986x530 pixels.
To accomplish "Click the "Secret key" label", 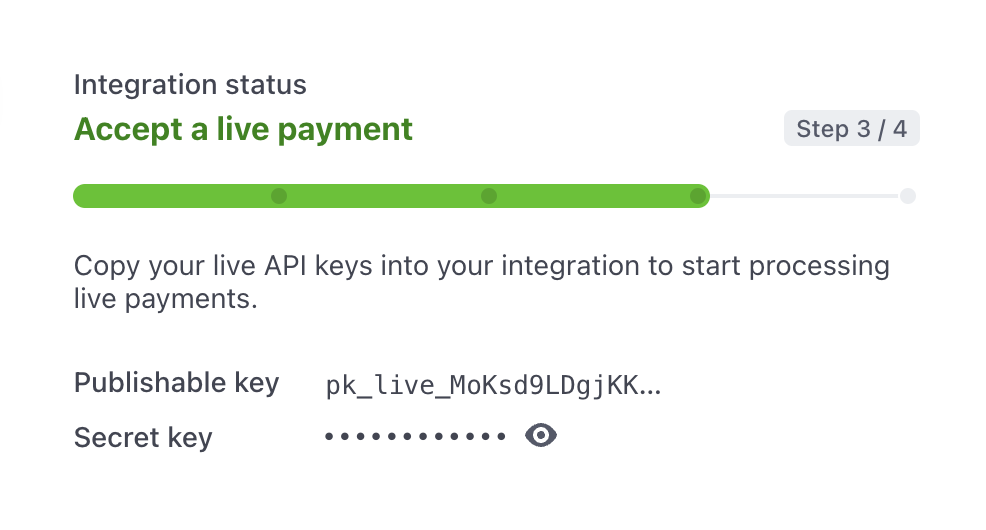I will [x=143, y=437].
